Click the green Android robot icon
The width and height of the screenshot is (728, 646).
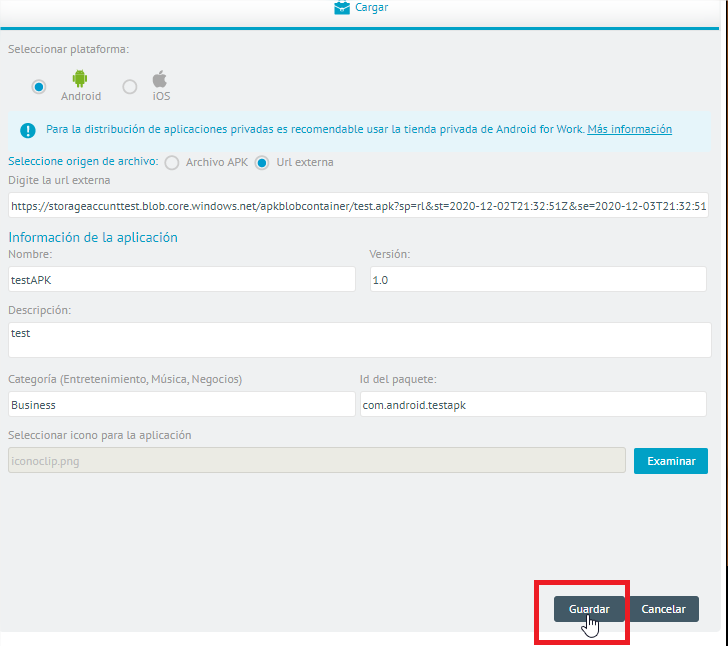[x=80, y=78]
